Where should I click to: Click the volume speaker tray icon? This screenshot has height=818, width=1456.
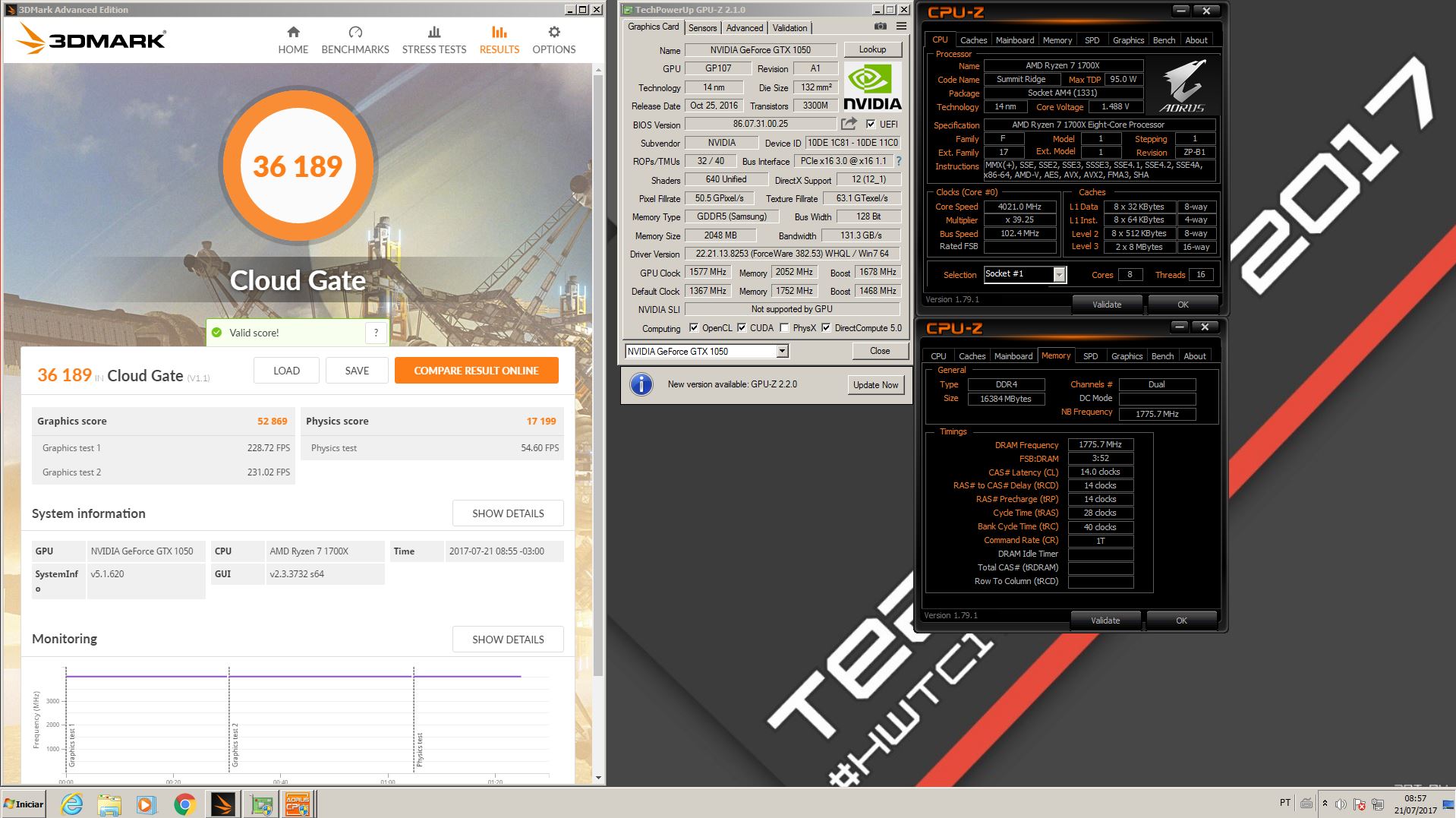(x=1341, y=804)
